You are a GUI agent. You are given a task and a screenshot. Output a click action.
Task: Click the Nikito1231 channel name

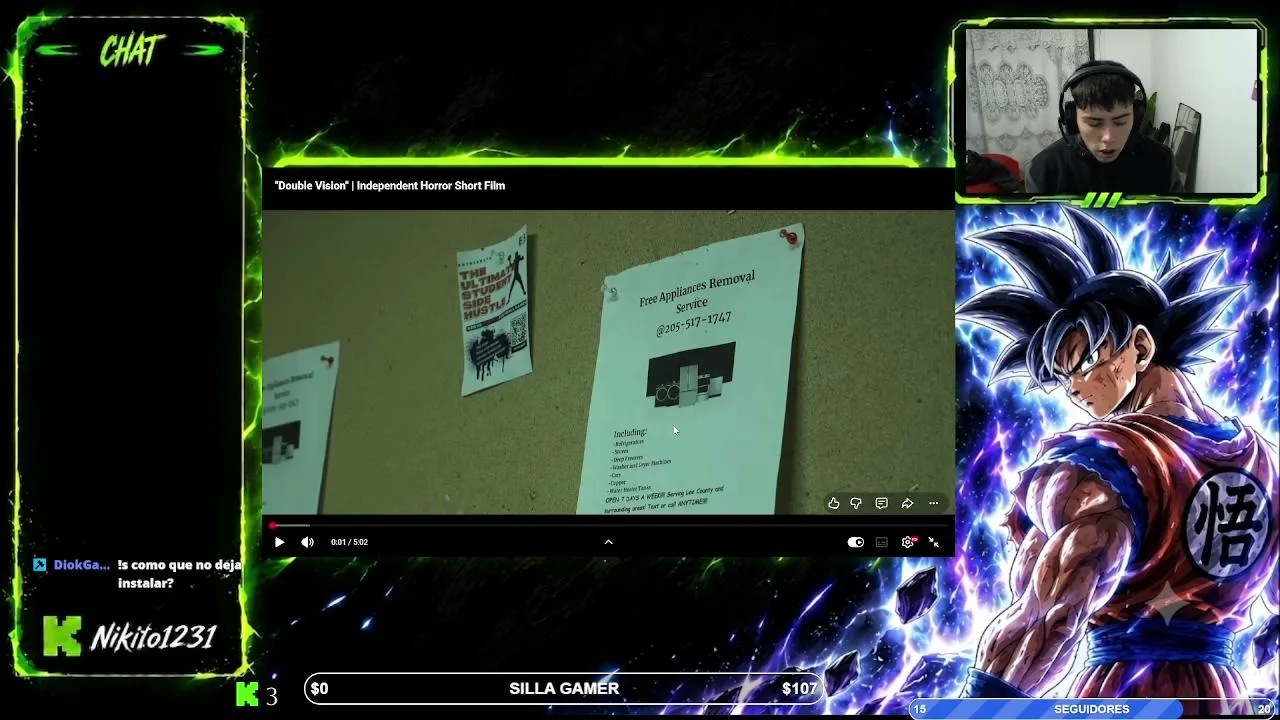(x=154, y=637)
